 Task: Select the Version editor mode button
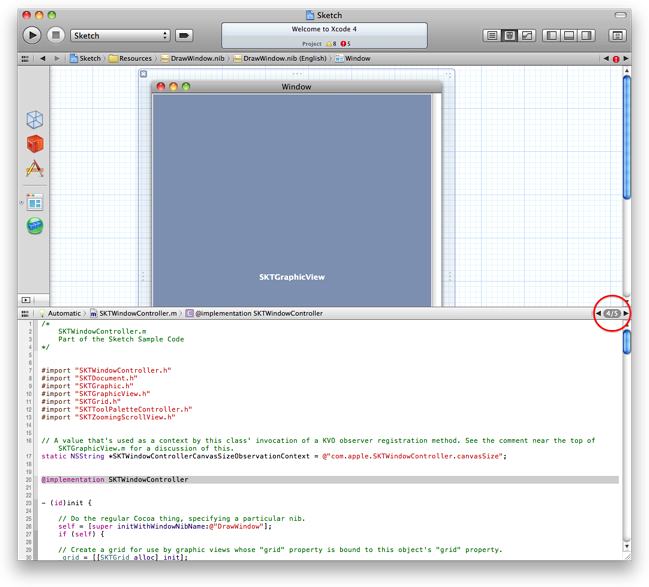pos(526,35)
